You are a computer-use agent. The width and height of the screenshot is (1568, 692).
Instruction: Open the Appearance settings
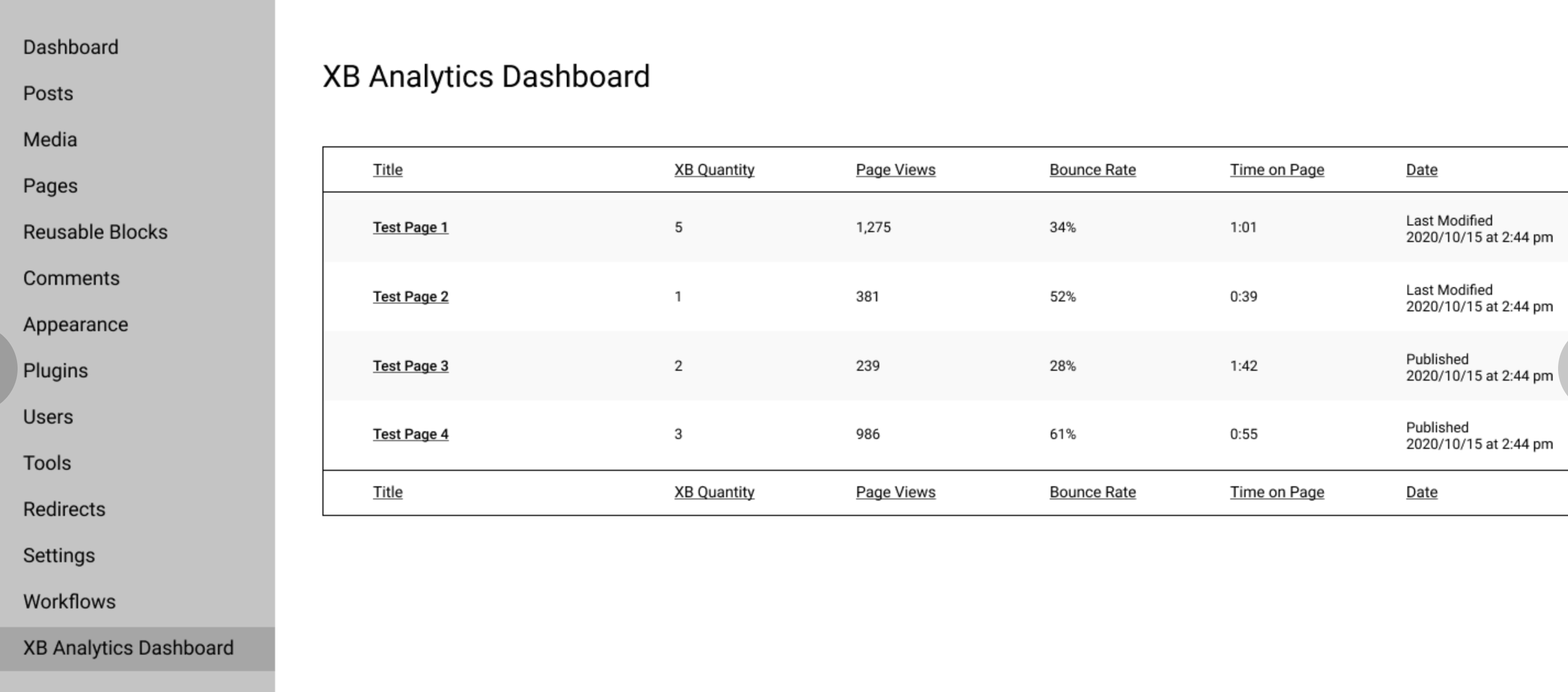pos(75,324)
